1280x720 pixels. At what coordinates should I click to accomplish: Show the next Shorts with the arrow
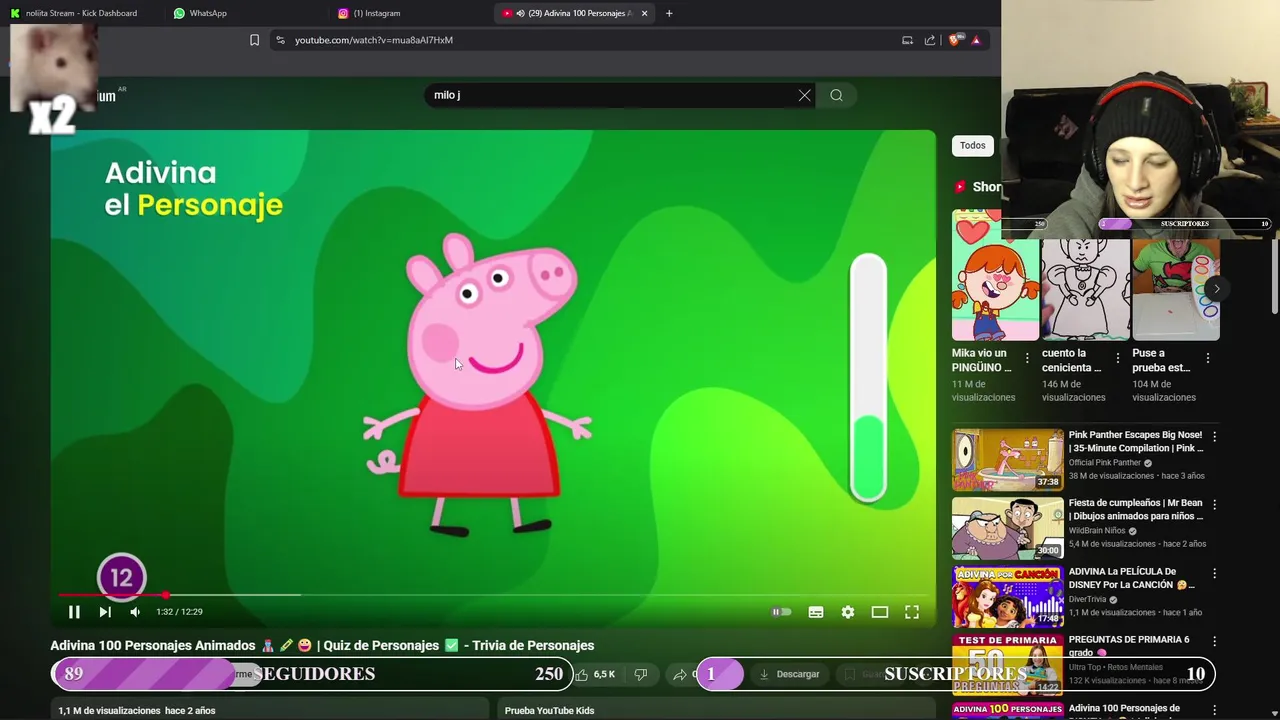1216,289
